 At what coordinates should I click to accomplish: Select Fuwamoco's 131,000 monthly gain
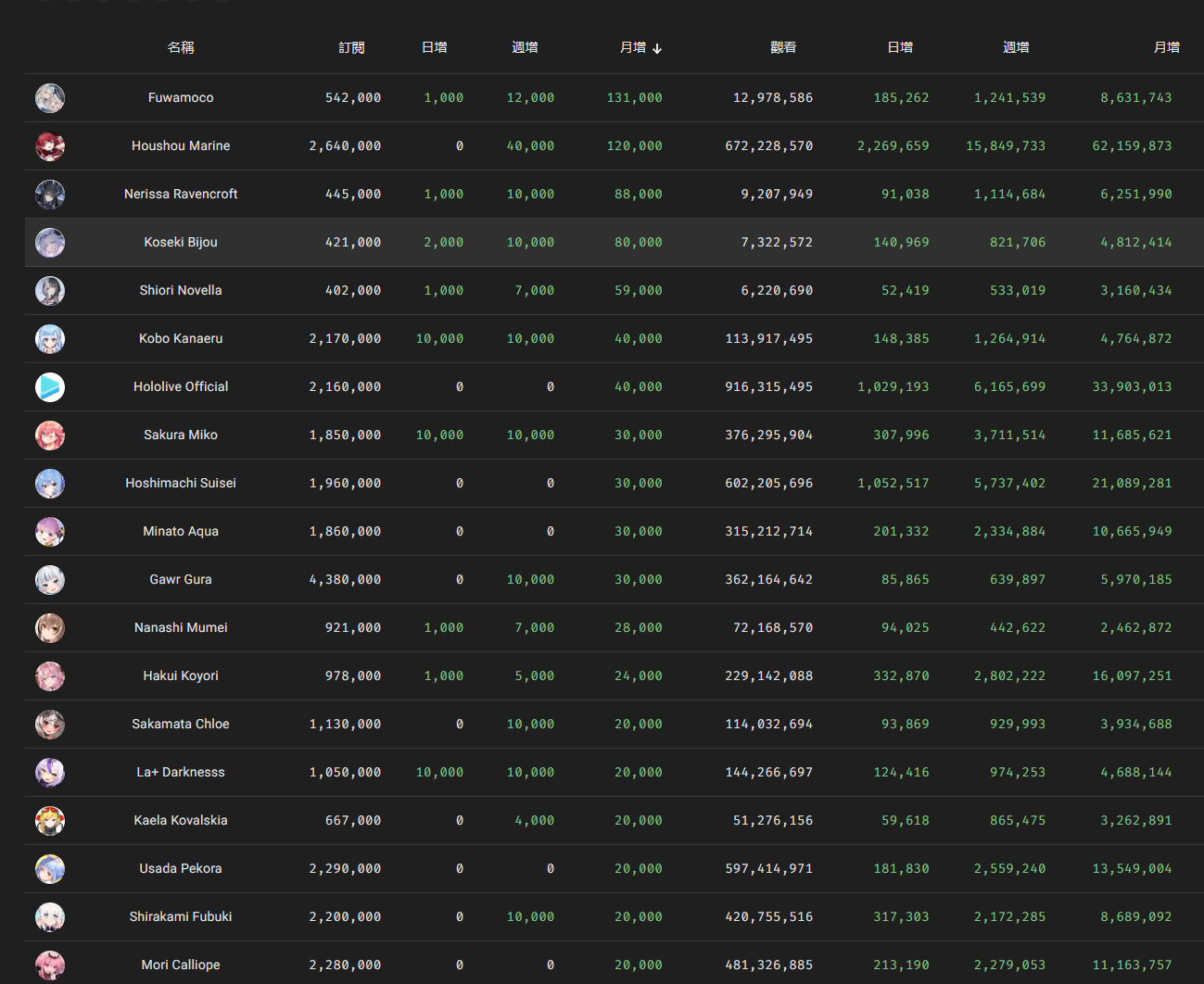(x=635, y=98)
